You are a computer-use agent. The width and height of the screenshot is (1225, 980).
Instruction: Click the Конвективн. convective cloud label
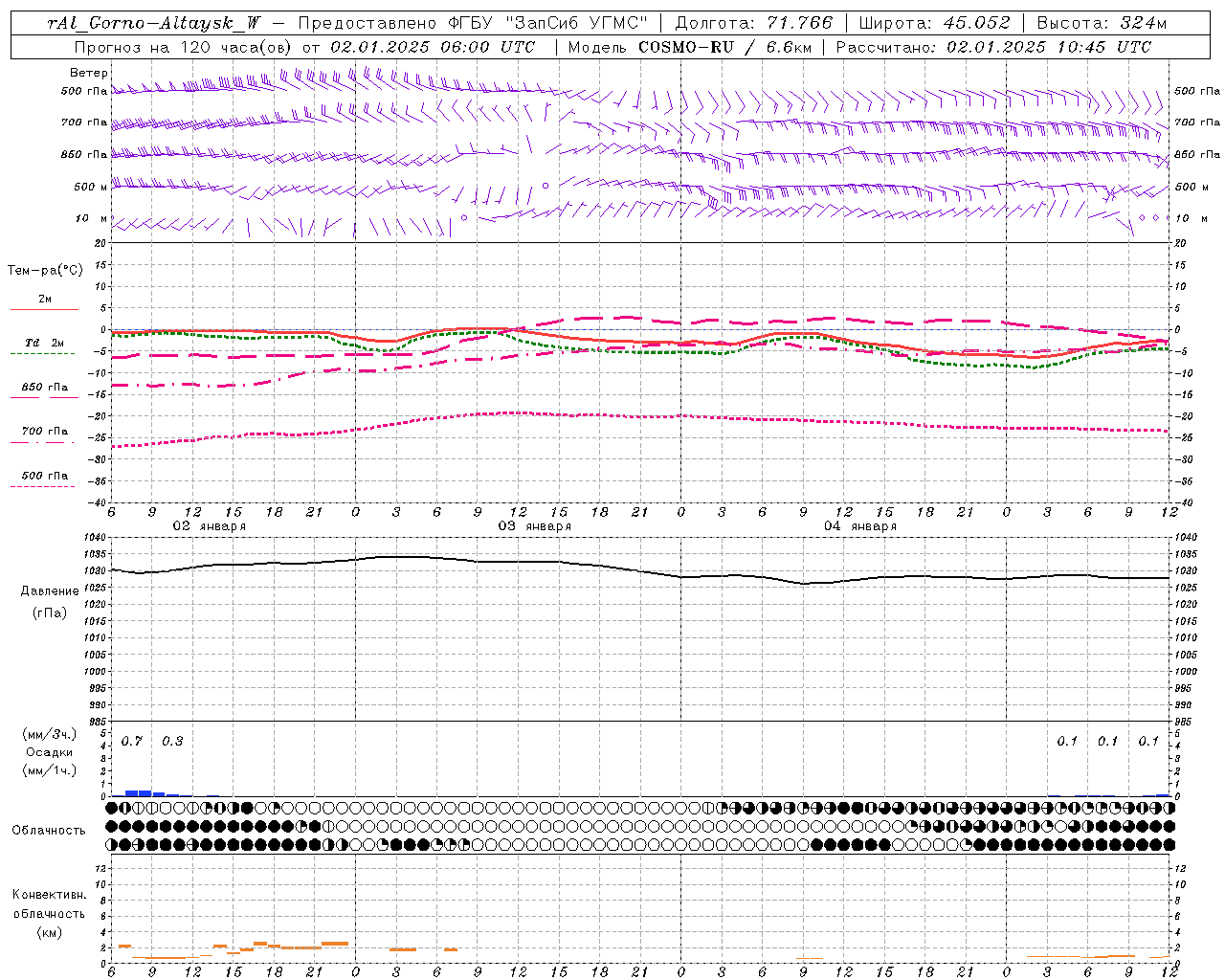click(50, 895)
